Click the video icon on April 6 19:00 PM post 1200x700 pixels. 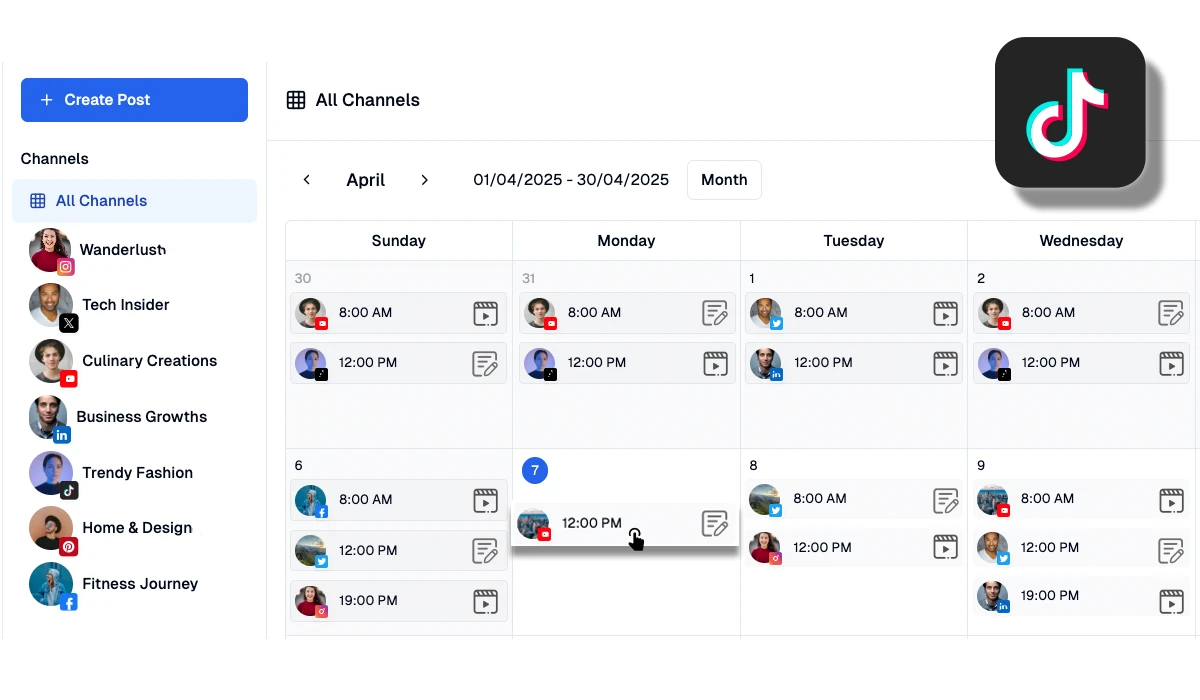click(485, 601)
